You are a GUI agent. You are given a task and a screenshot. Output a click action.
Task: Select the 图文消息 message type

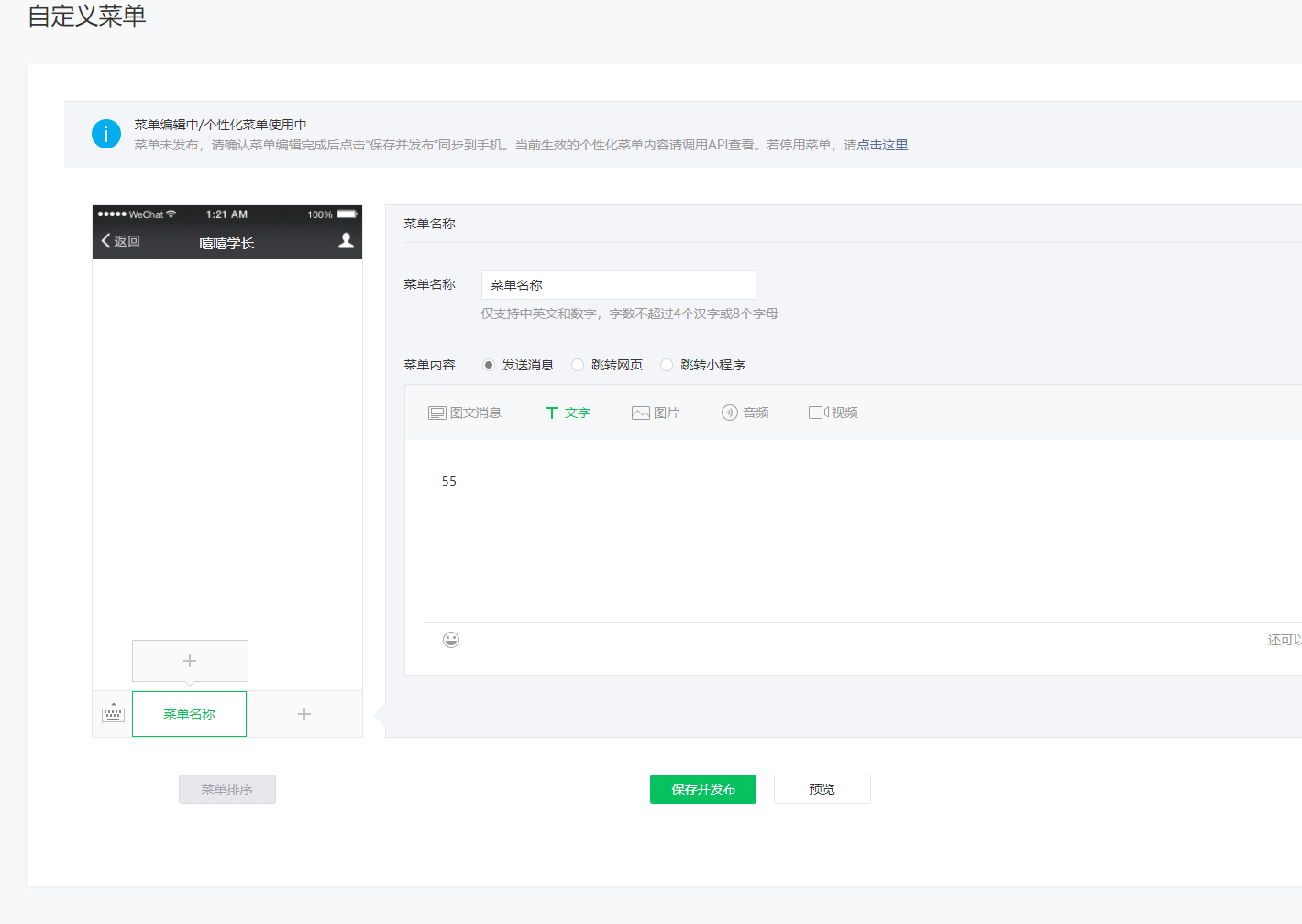tap(465, 412)
